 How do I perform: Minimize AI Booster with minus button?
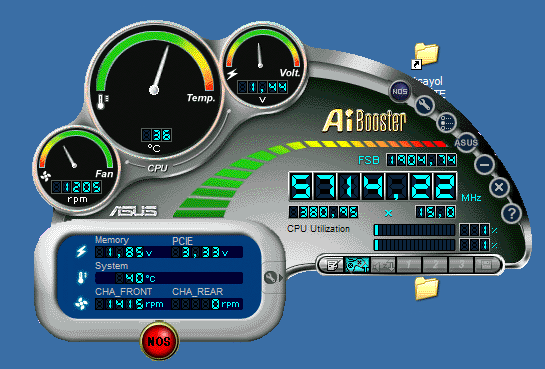[x=484, y=164]
